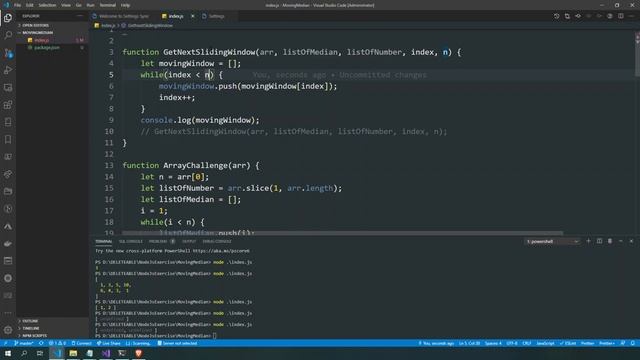640x360 pixels.
Task: Click UTF-8 encoding in status bar
Action: (512, 343)
